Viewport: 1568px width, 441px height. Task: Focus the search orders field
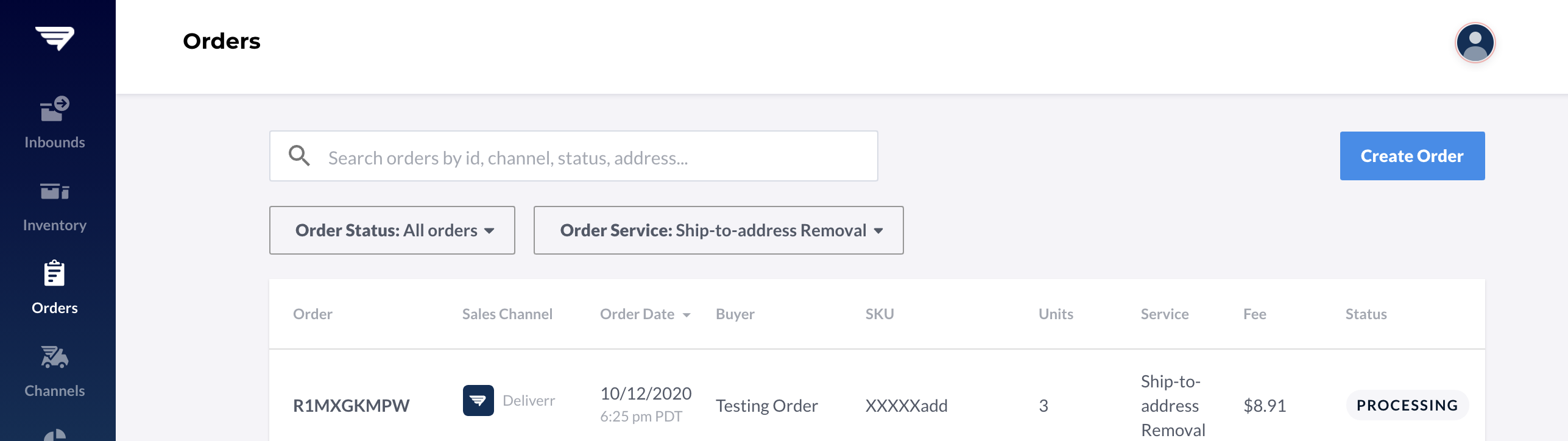[574, 156]
